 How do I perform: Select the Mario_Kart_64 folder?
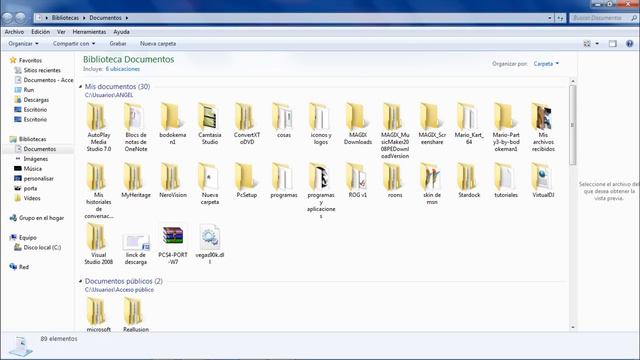[469, 124]
